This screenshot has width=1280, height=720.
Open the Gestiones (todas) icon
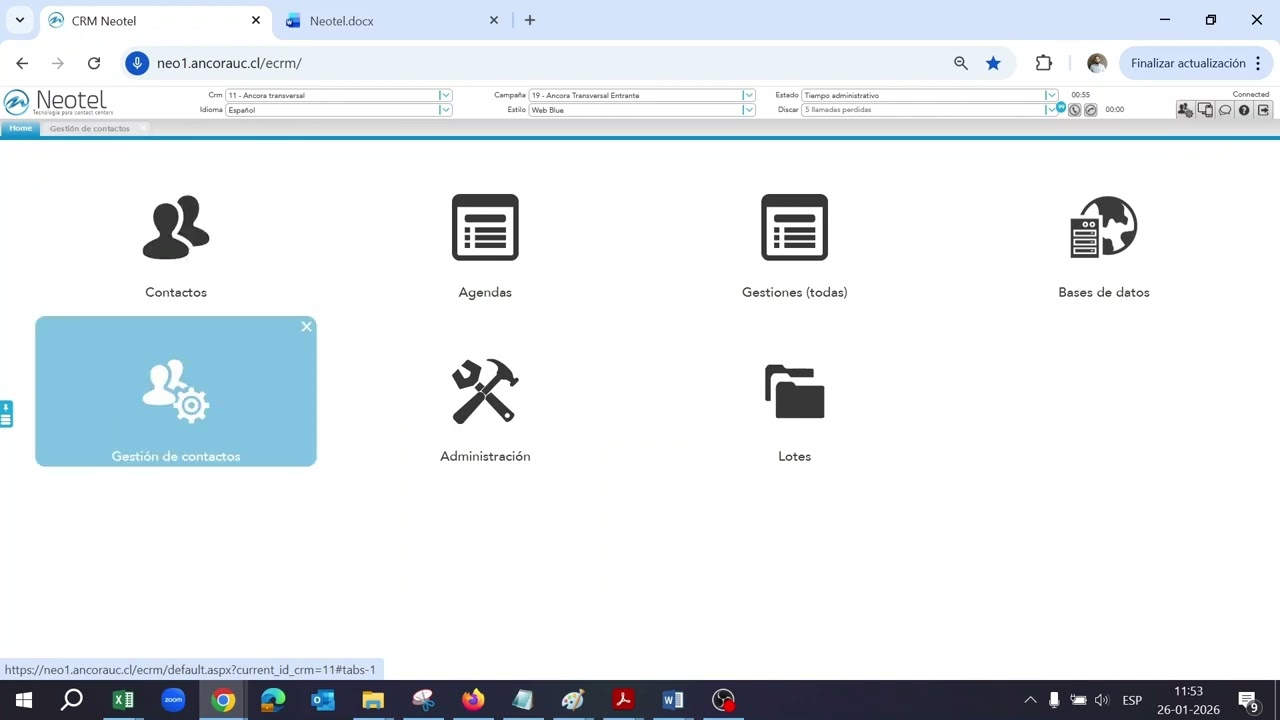click(x=794, y=228)
